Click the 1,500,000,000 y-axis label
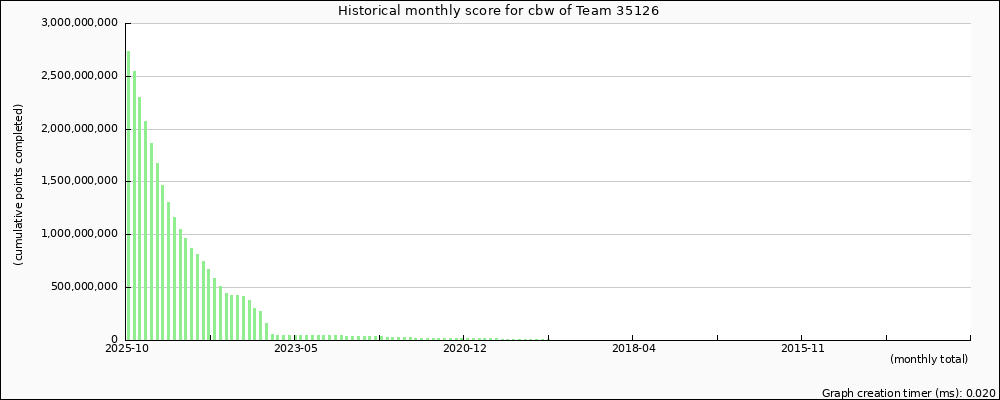 [79, 181]
